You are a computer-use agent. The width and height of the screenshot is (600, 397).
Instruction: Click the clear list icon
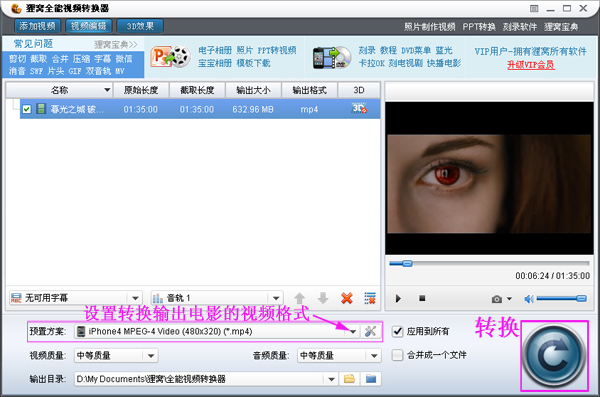coord(370,298)
